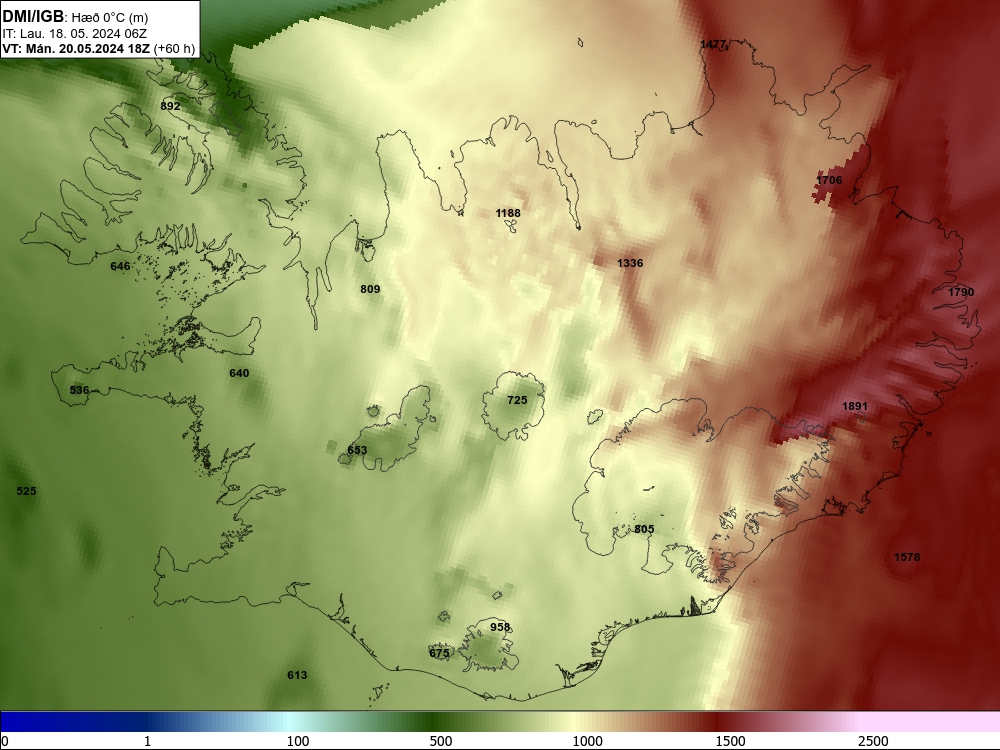Click the 613 value off the south coast
The image size is (1000, 750).
[297, 675]
